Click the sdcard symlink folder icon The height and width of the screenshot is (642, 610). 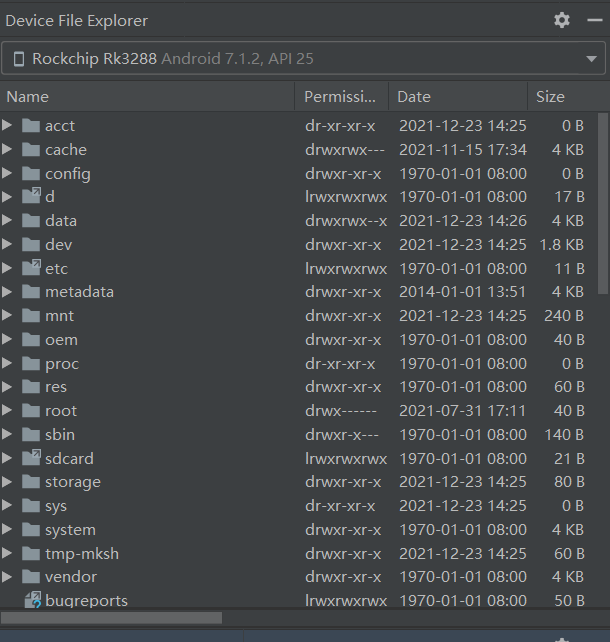31,457
